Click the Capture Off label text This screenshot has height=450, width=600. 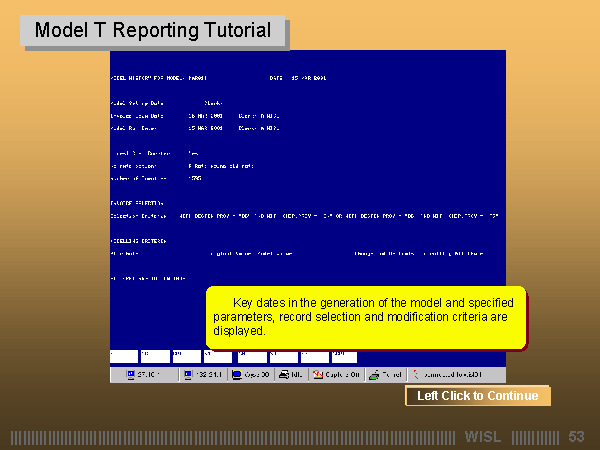pos(340,375)
